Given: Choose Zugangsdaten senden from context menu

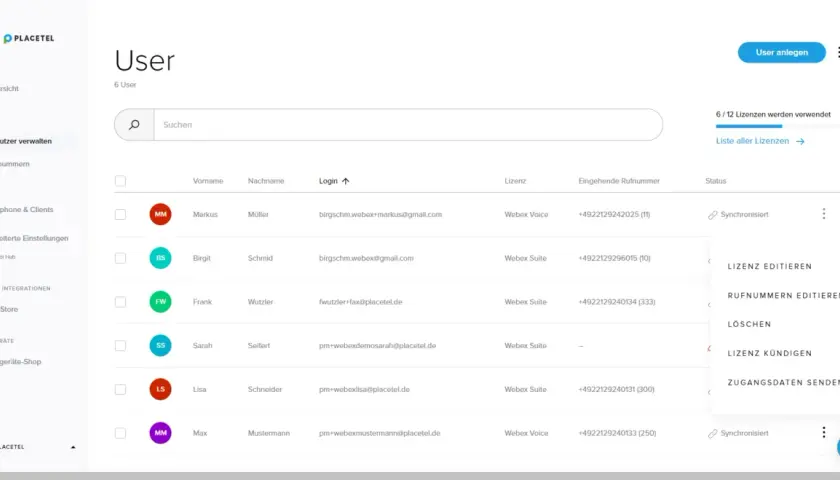Looking at the screenshot, I should tap(783, 382).
